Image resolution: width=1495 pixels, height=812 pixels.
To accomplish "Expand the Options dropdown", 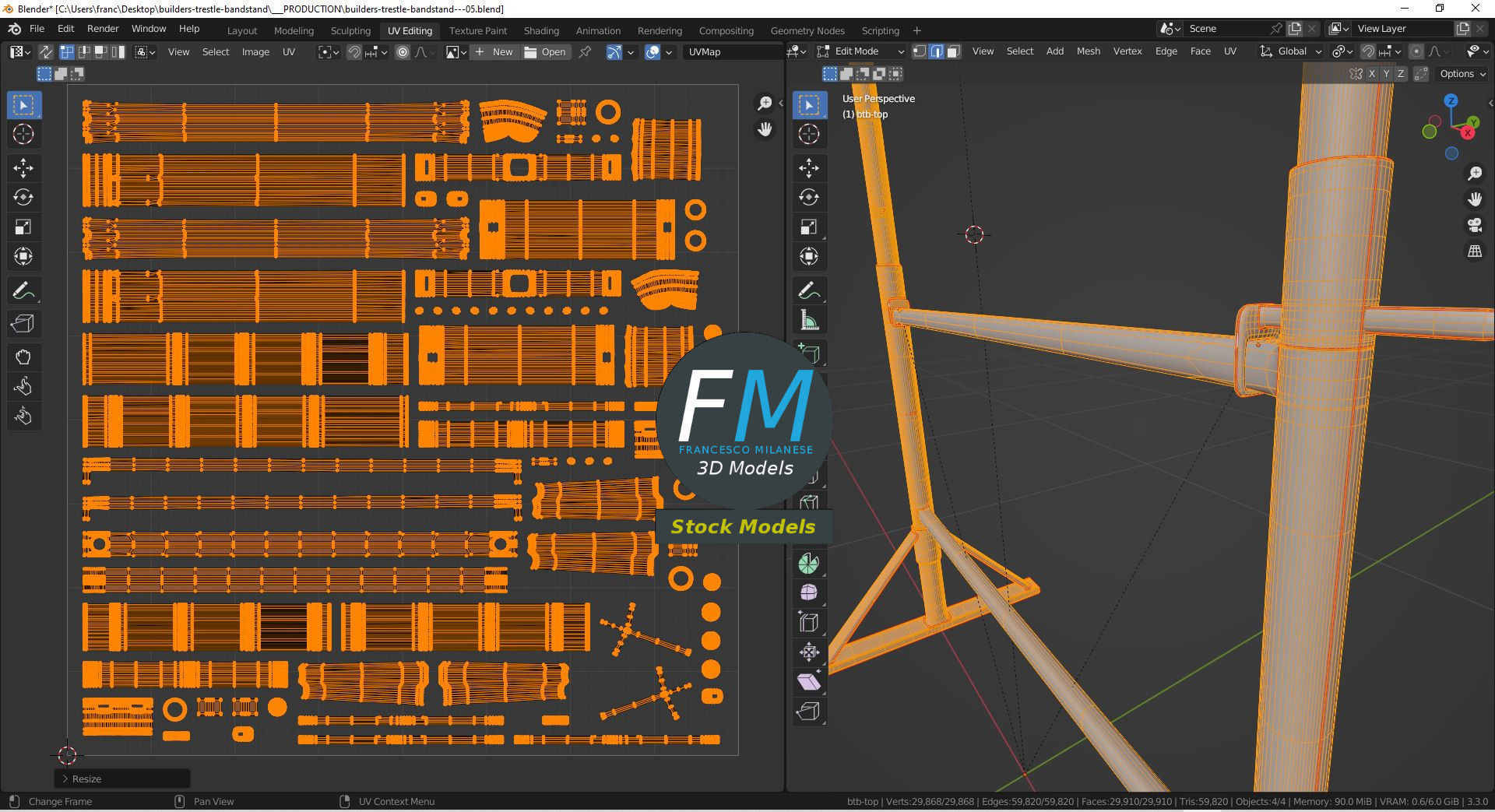I will [x=1462, y=74].
